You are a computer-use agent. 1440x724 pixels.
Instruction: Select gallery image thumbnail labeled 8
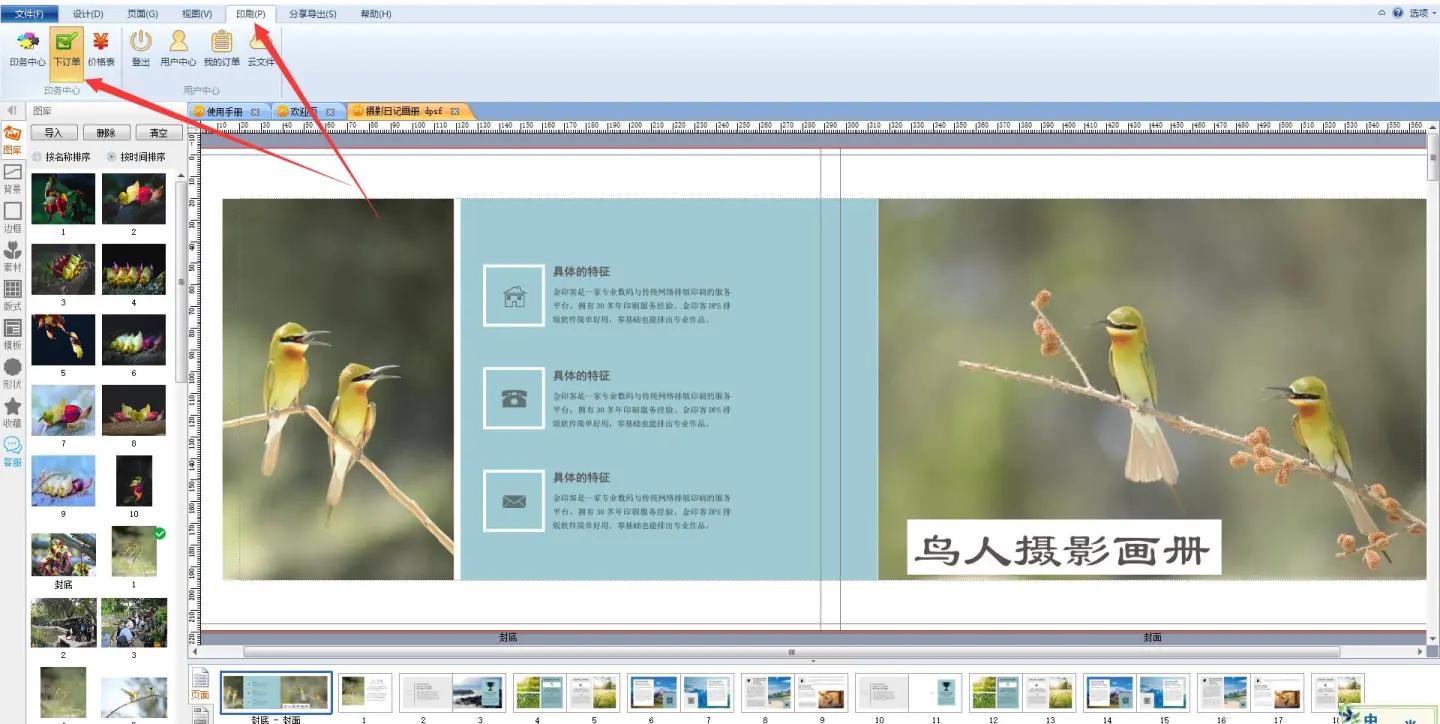(134, 411)
